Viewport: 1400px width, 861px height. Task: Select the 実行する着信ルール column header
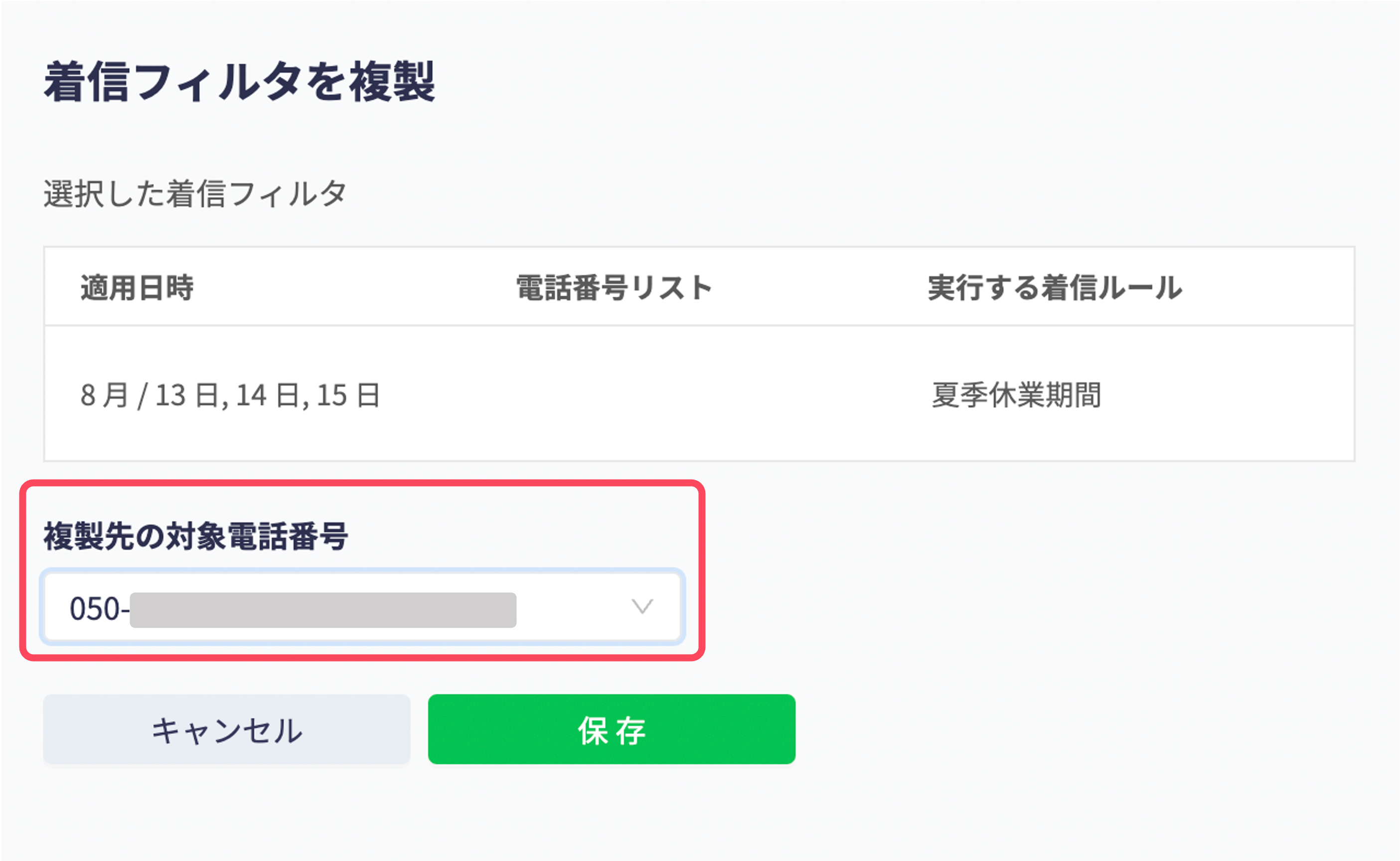(1055, 287)
